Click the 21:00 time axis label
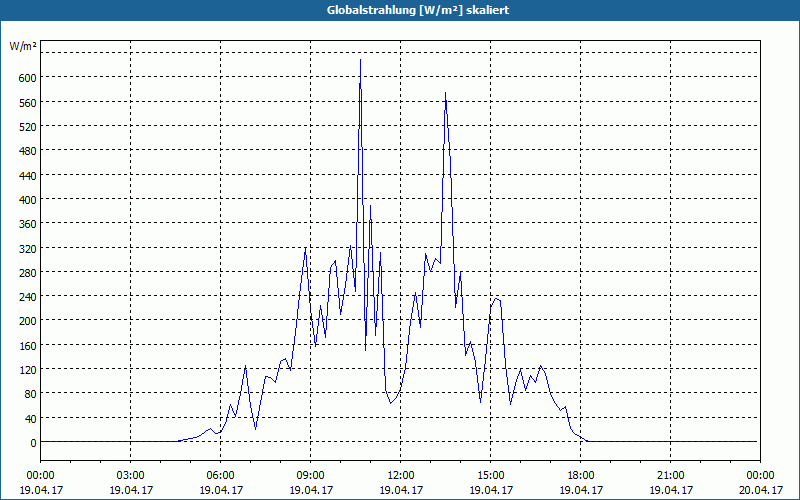 (x=670, y=476)
